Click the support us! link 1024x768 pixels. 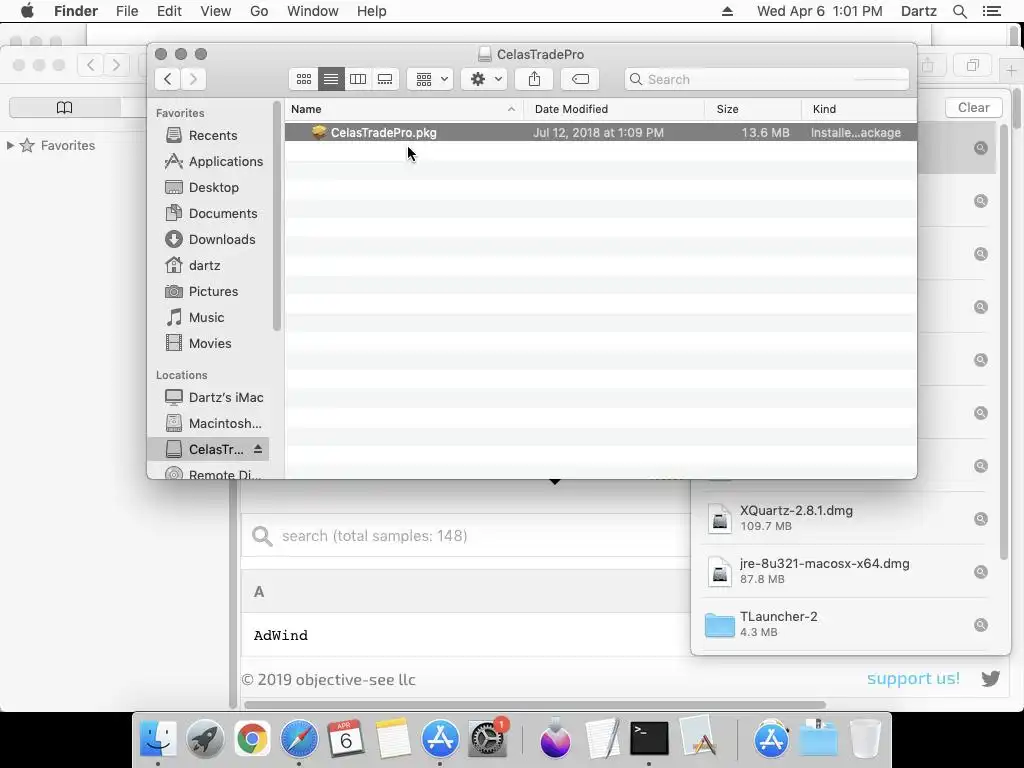pos(913,678)
